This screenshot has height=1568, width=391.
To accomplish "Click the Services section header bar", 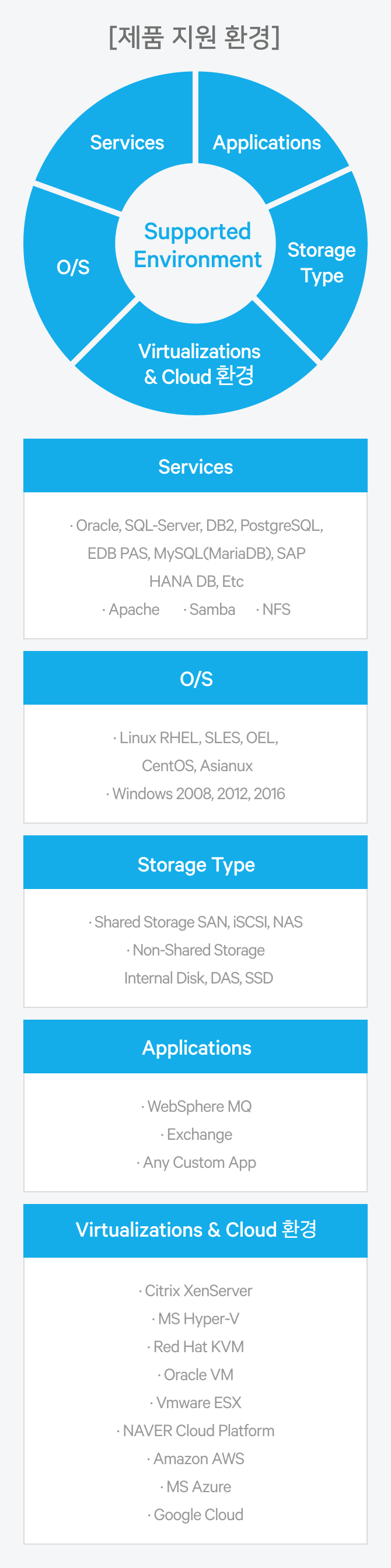I will click(195, 466).
